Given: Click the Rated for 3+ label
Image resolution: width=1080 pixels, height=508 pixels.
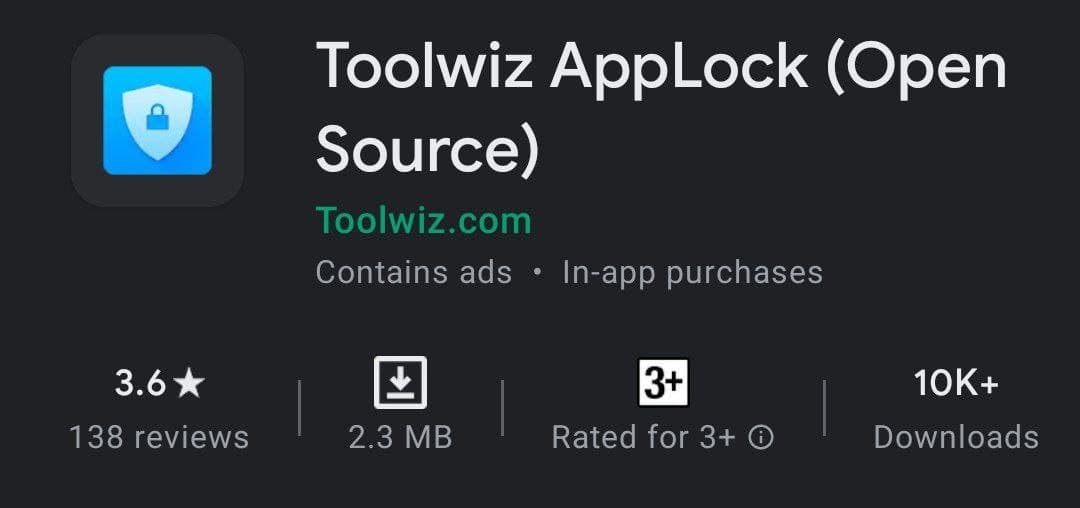Looking at the screenshot, I should (644, 437).
